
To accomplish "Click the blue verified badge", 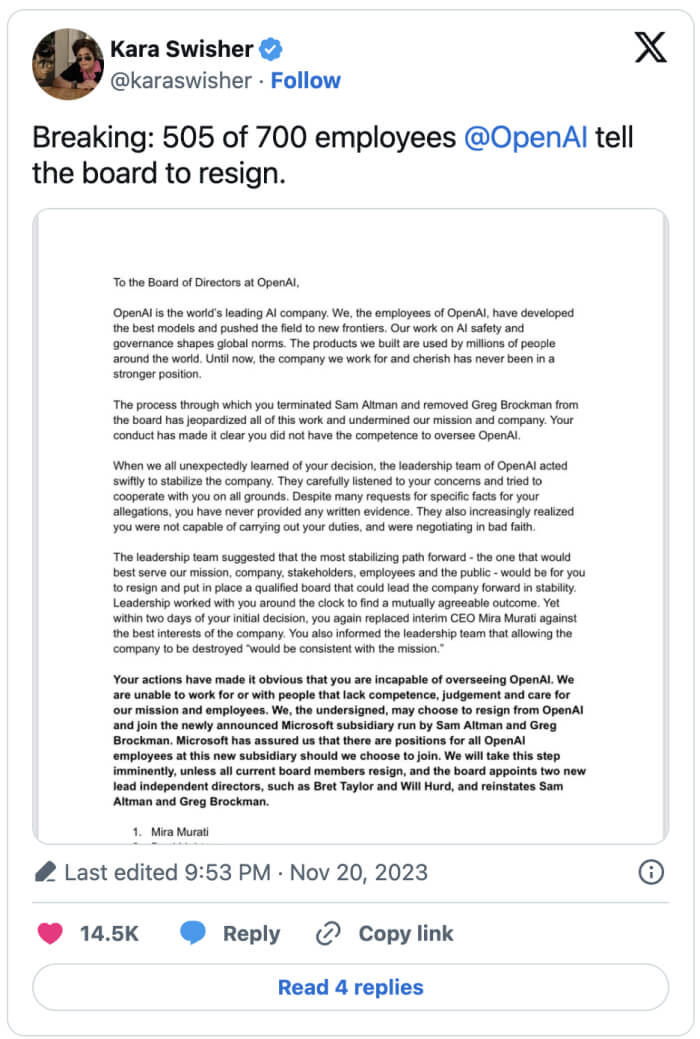I will [270, 49].
